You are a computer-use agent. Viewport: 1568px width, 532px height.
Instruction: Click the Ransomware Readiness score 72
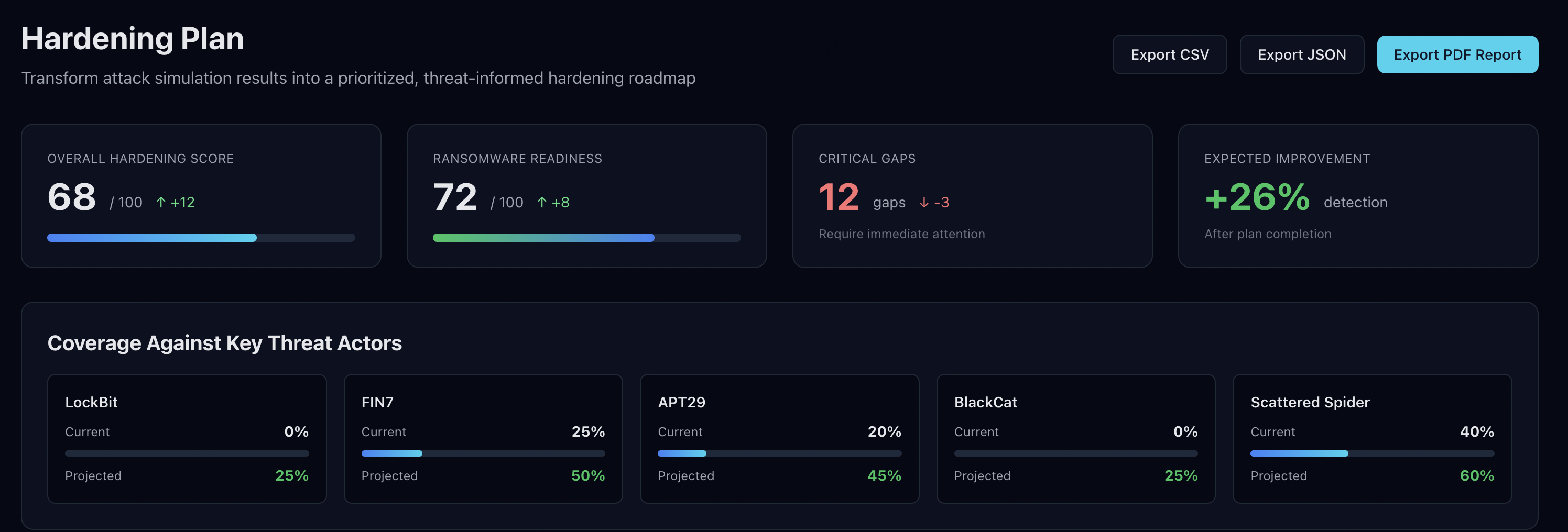tap(455, 196)
